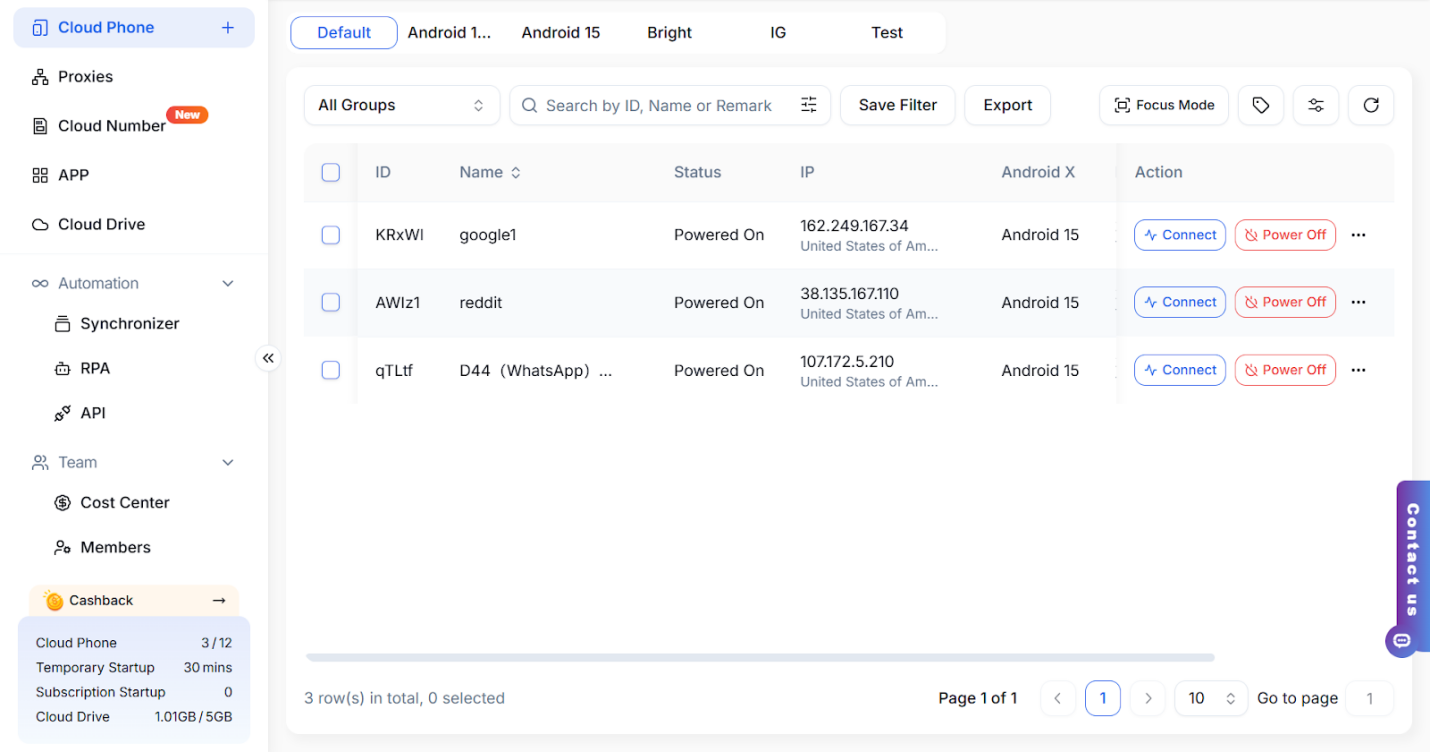Viewport: 1430px width, 752px height.
Task: Collapse the Automation section
Action: coord(227,284)
